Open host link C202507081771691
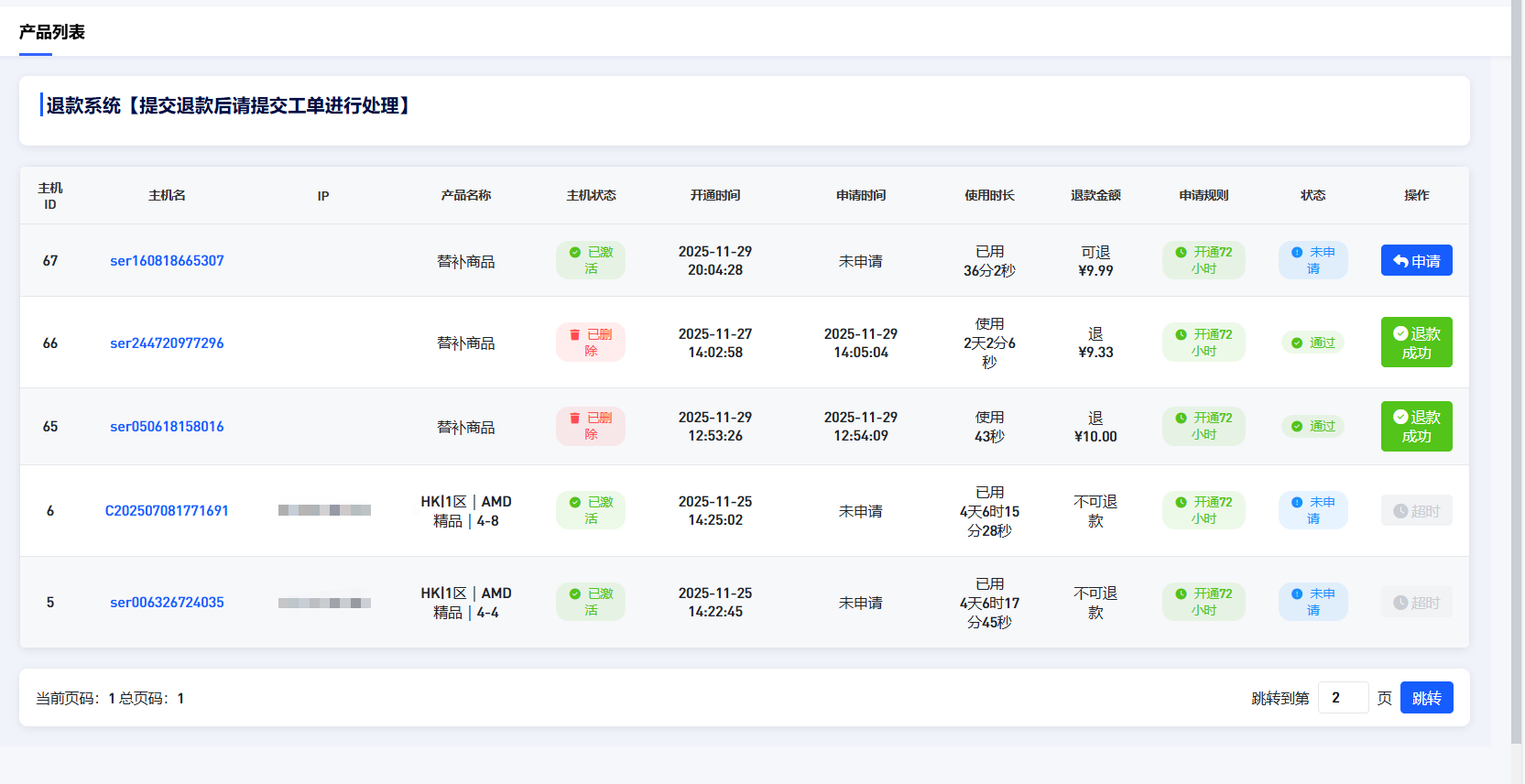 tap(167, 511)
